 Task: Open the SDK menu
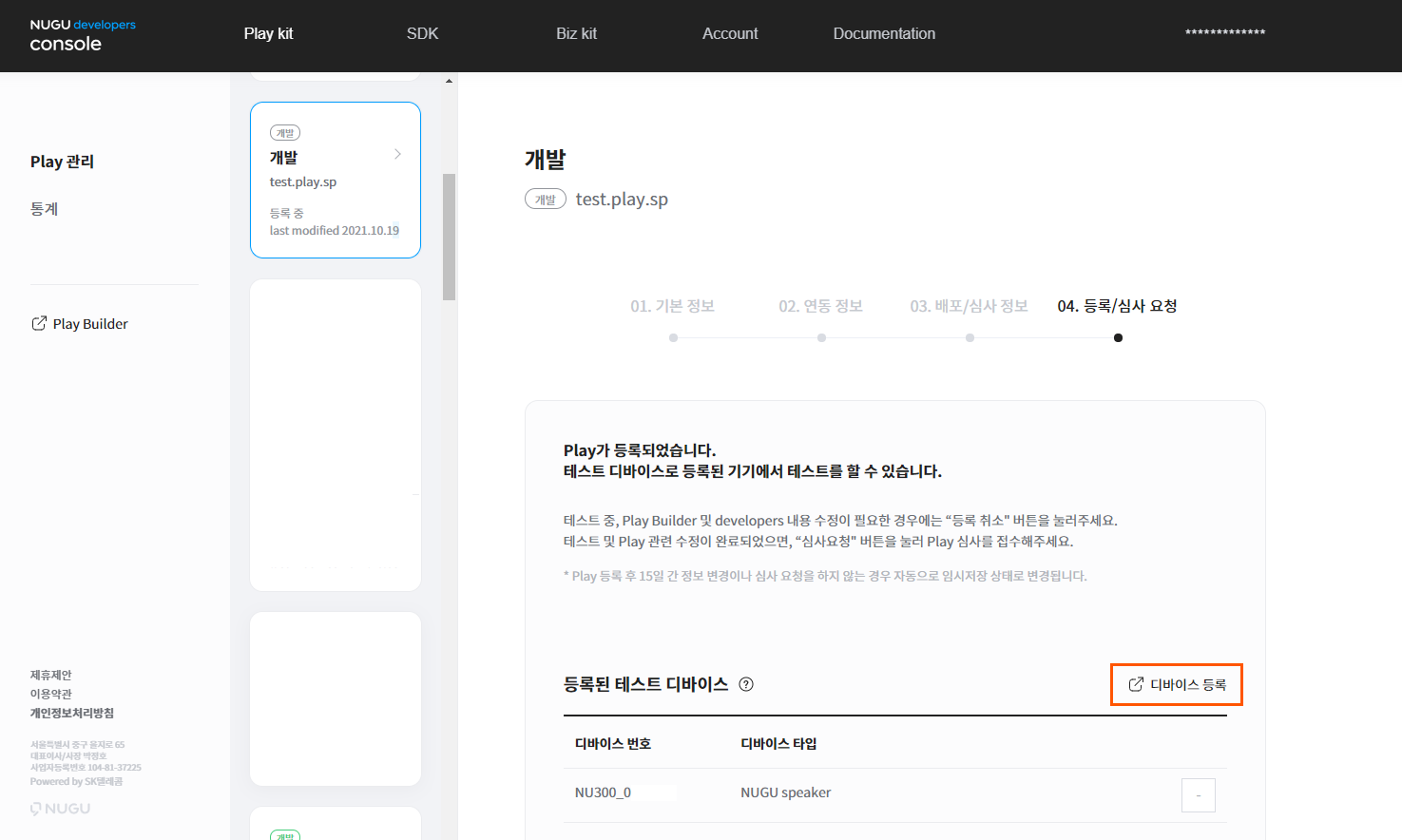pos(422,34)
